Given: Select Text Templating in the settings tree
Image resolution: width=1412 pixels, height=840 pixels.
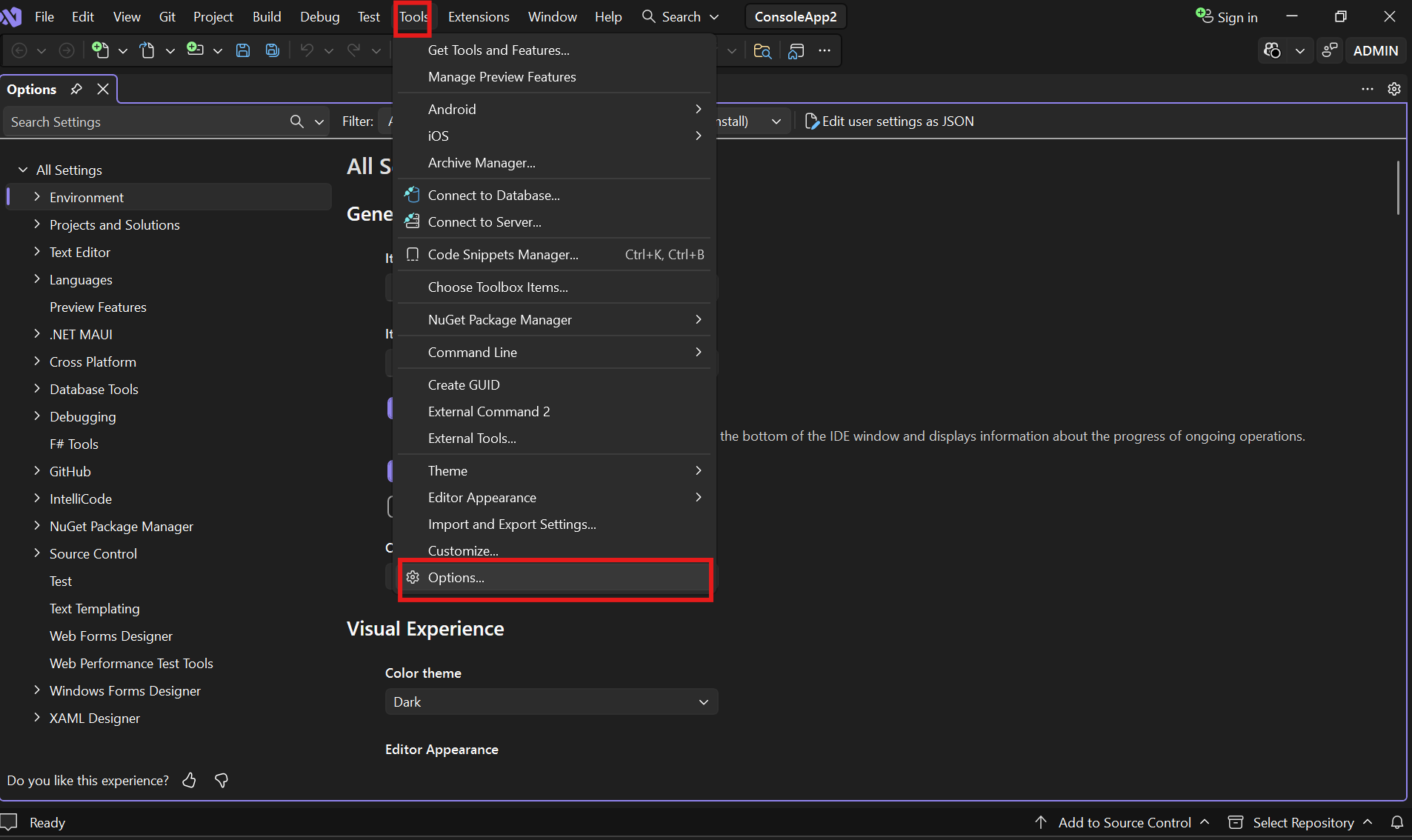Looking at the screenshot, I should [95, 608].
